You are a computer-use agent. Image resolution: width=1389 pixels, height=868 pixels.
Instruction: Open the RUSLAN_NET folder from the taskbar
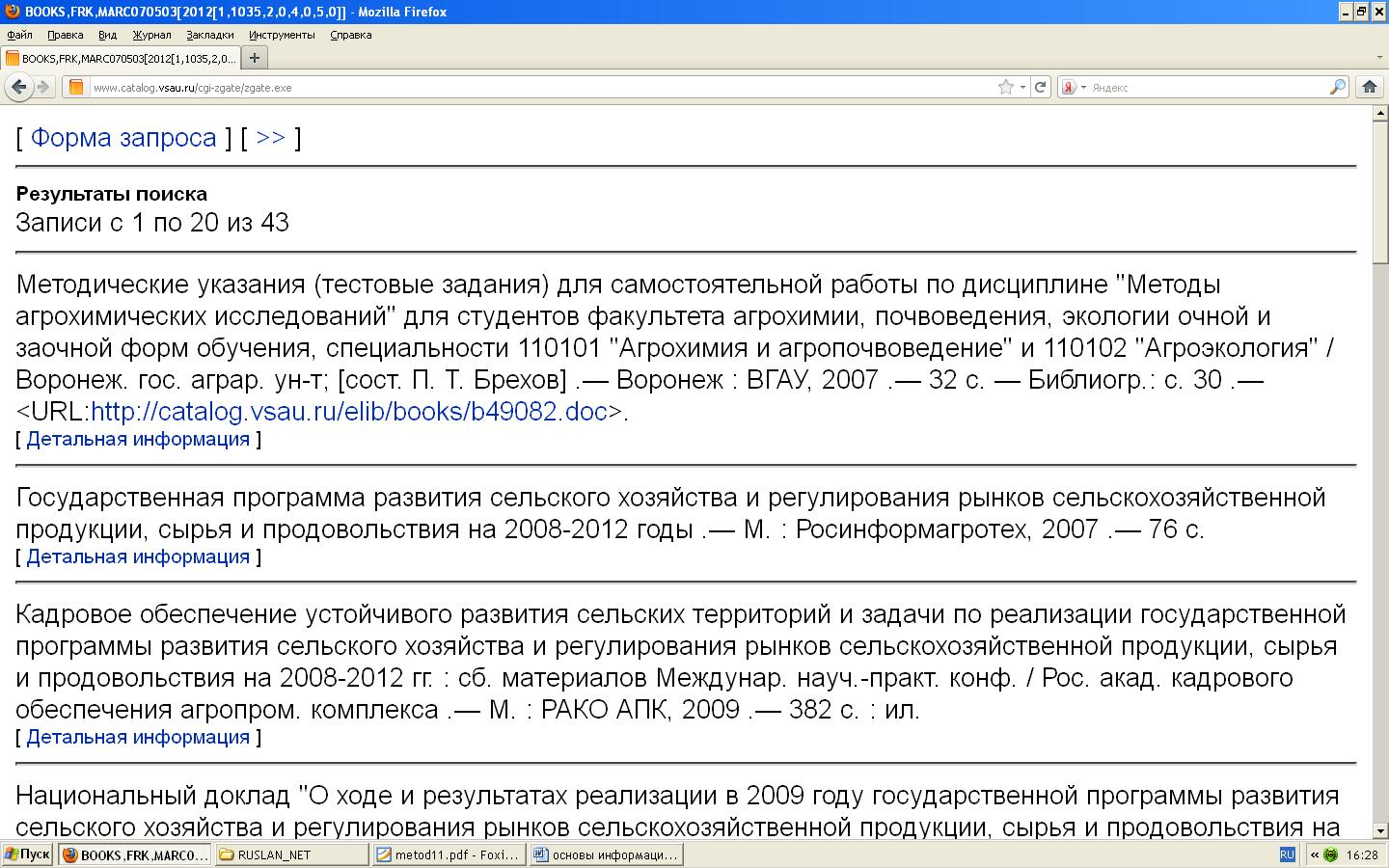[291, 854]
